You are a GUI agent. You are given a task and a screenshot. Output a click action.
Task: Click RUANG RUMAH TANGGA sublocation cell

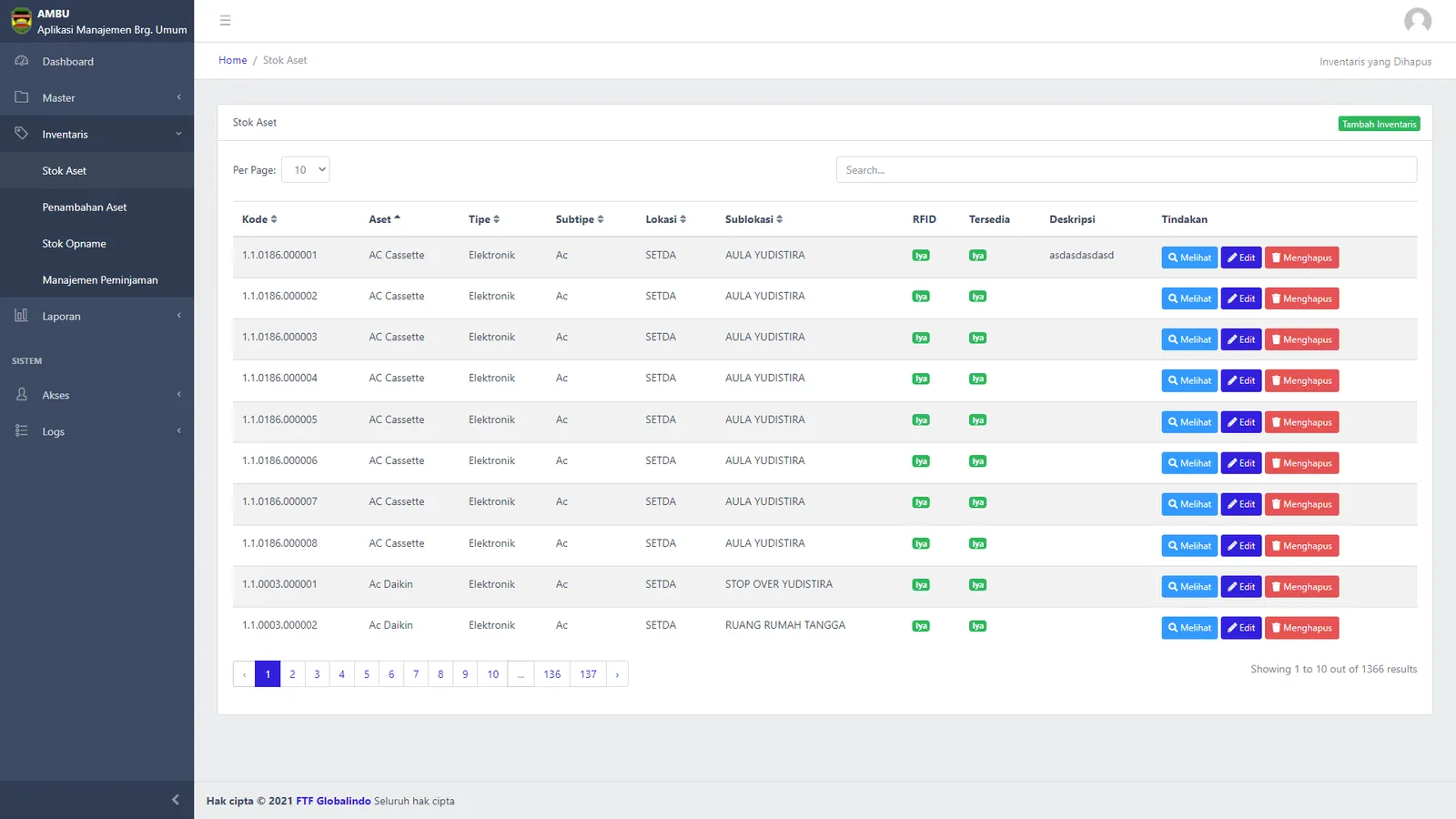tap(785, 625)
